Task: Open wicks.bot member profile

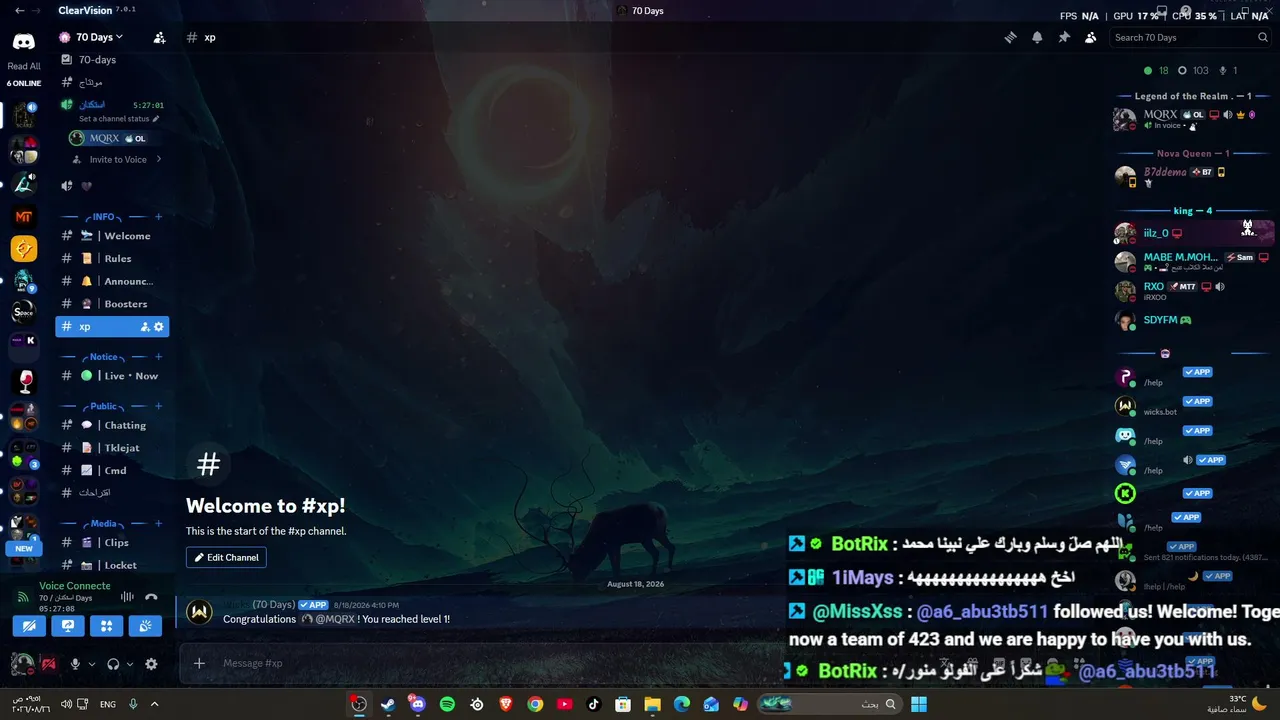Action: (1195, 406)
